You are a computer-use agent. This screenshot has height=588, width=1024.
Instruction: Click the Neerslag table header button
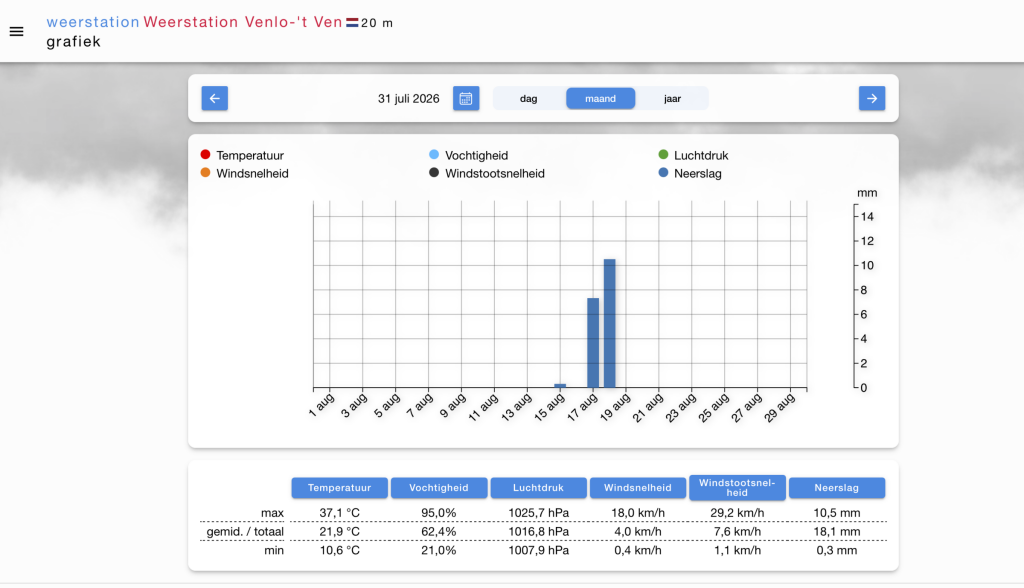tap(837, 488)
